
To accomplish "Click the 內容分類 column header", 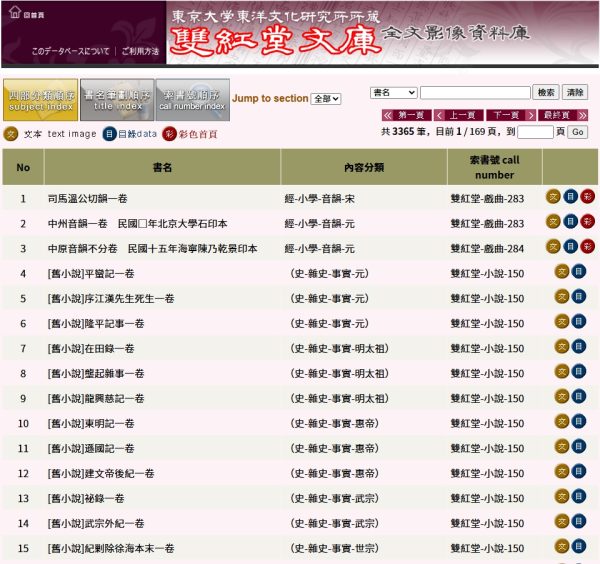I will point(364,167).
